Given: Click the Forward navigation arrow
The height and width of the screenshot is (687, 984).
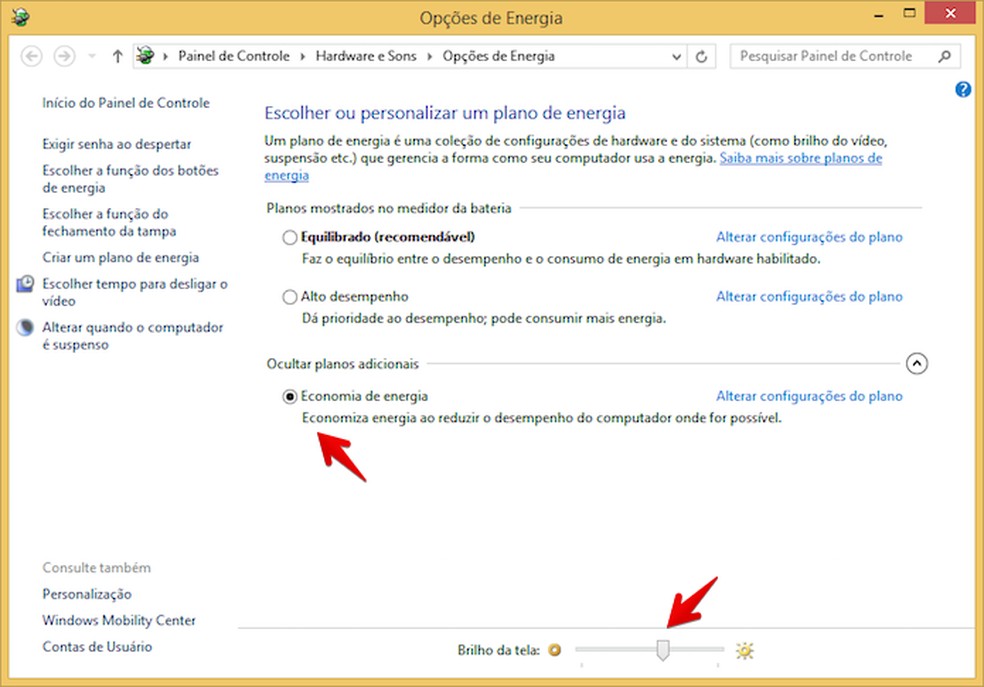Looking at the screenshot, I should 64,56.
